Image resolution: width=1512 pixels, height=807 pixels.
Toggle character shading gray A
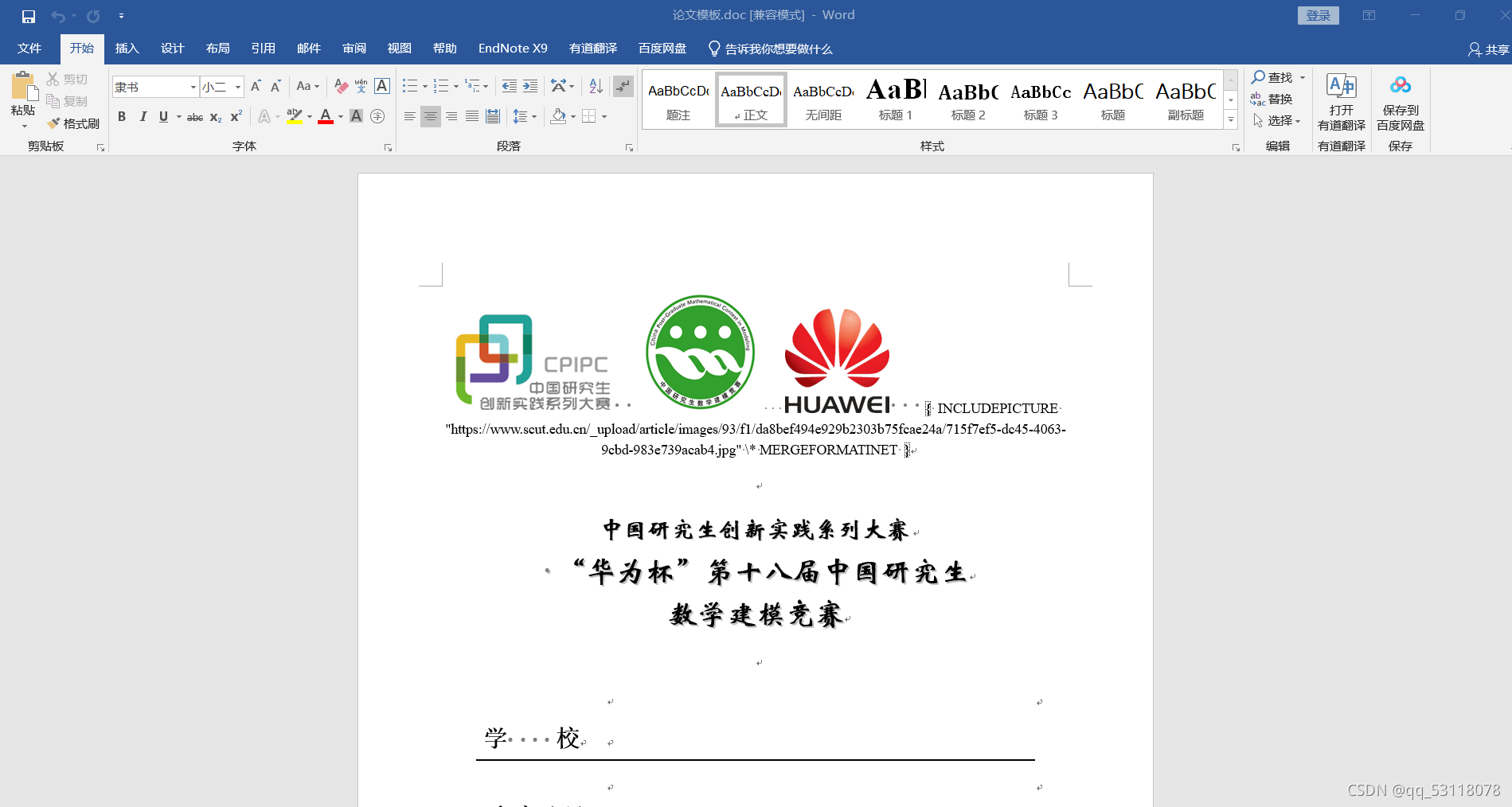coord(357,117)
